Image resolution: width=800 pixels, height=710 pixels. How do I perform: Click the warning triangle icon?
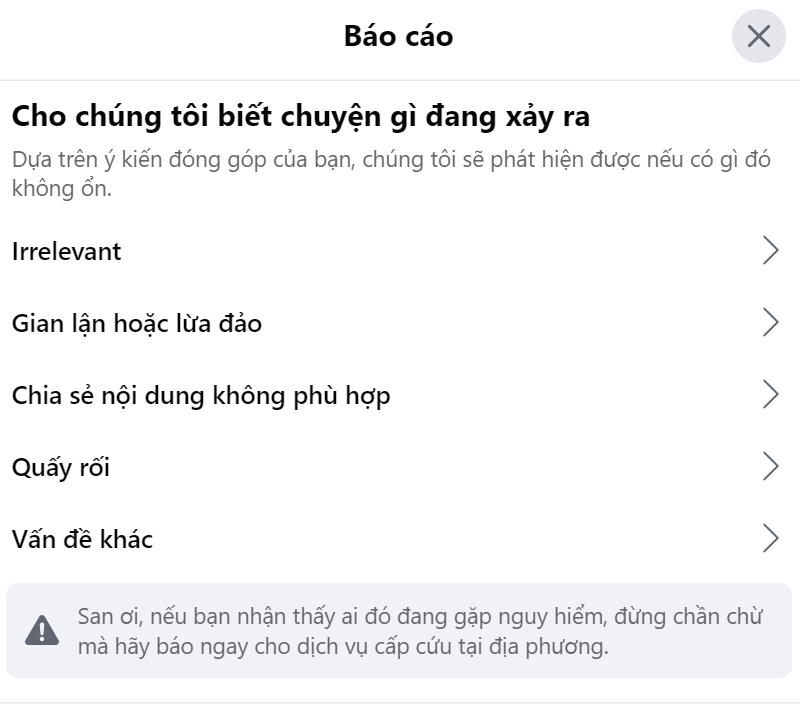tap(42, 629)
